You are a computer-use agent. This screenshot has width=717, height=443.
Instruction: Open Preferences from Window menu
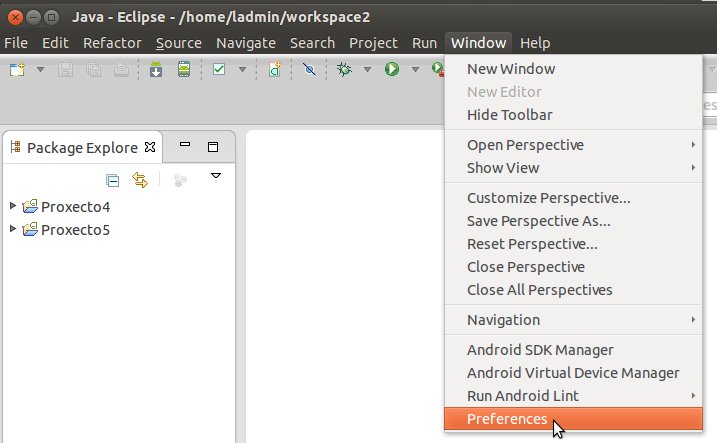tap(573, 419)
